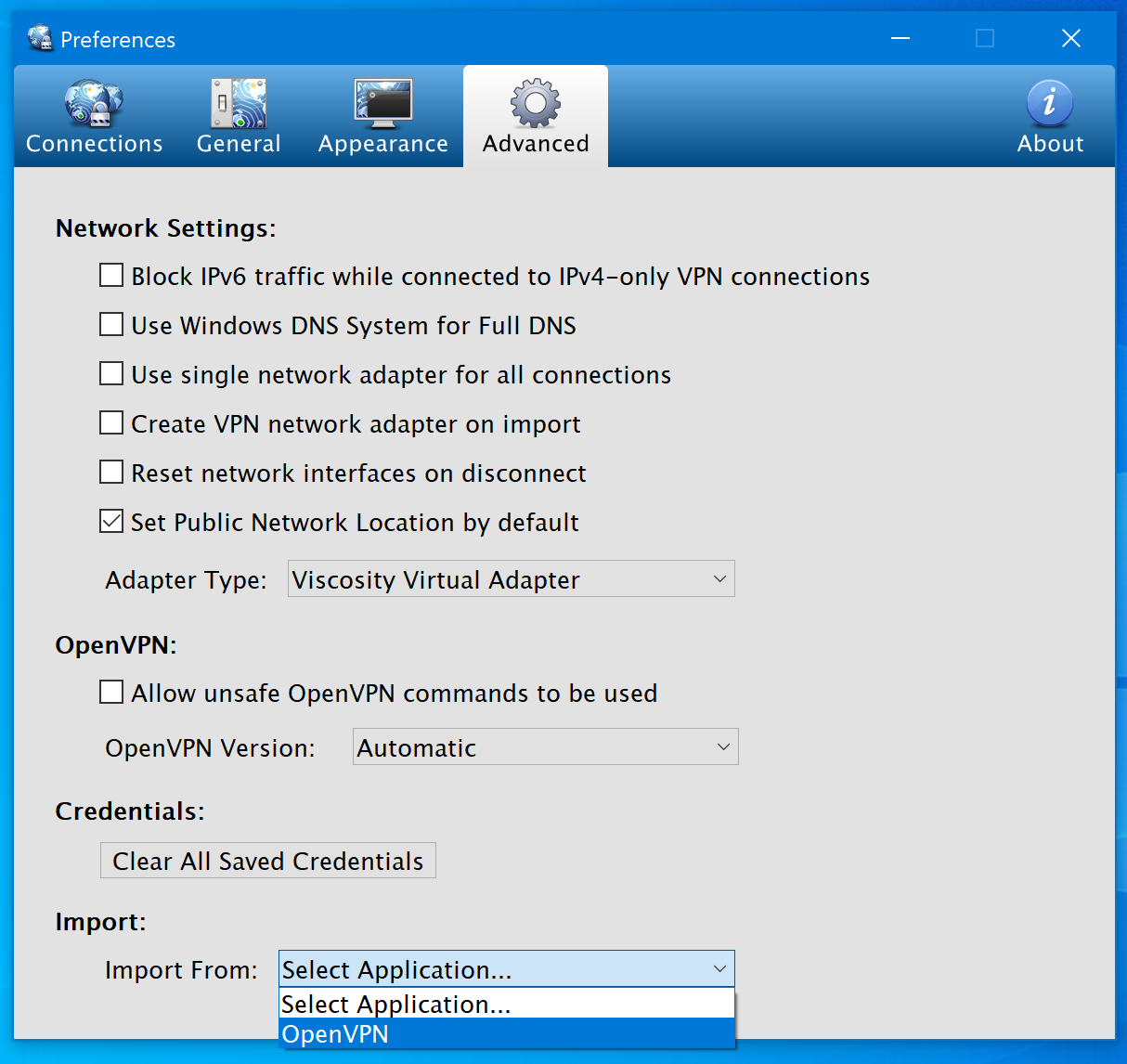Click the Viscosity app icon in title bar
1127x1064 pixels.
click(x=40, y=38)
